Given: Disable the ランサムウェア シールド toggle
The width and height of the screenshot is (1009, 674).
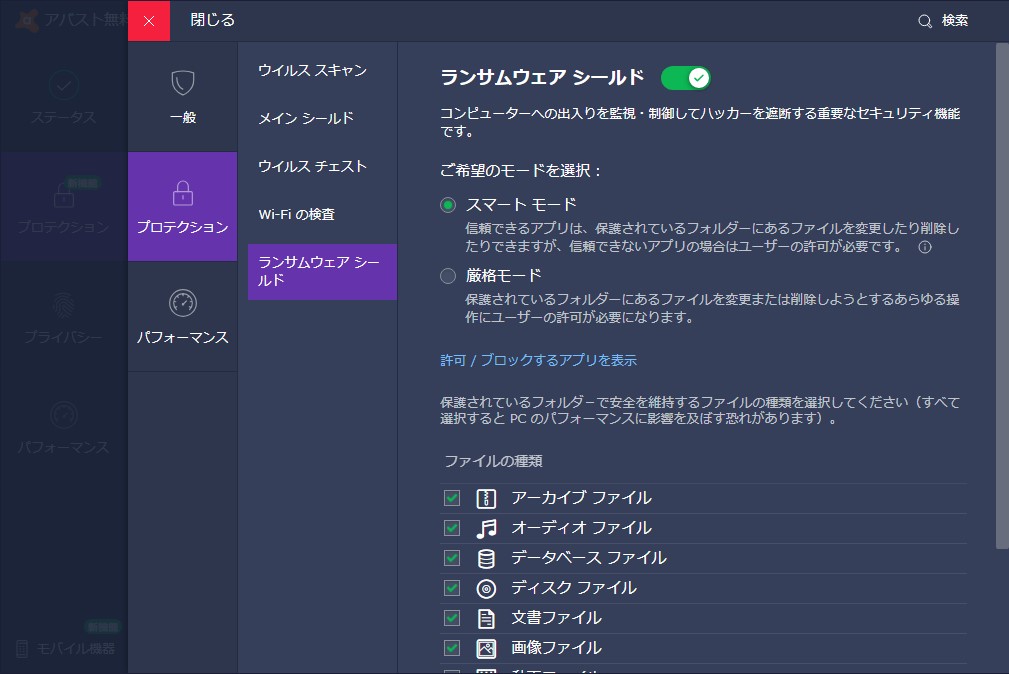Looking at the screenshot, I should click(x=686, y=76).
